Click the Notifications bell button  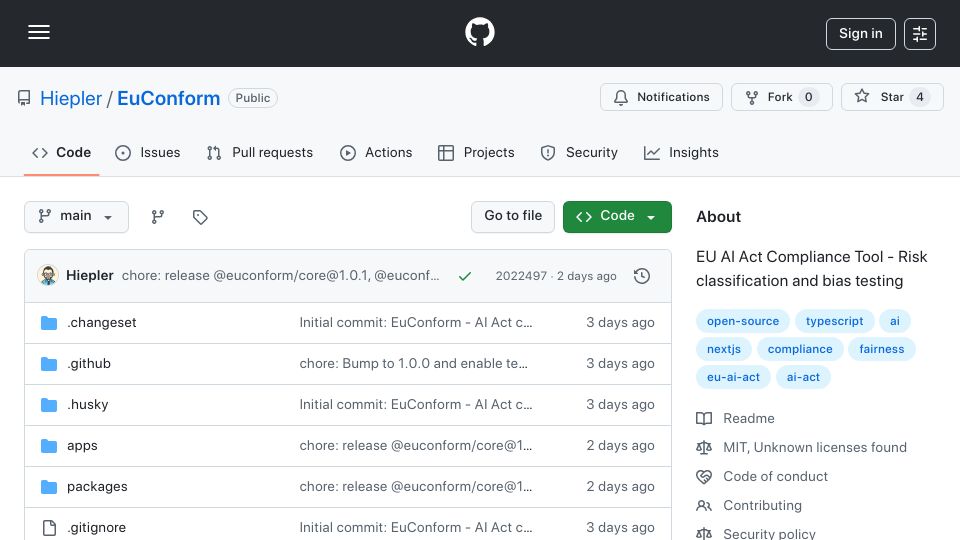pos(661,97)
